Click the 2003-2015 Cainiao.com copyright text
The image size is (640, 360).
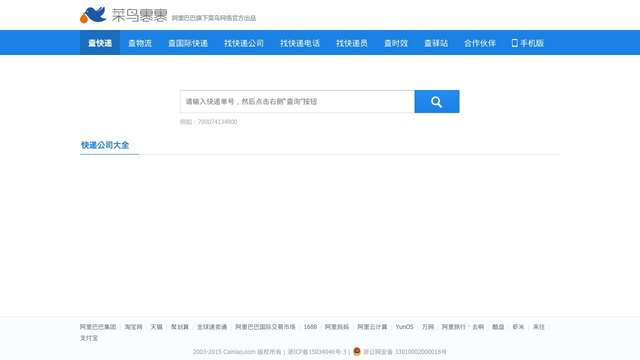pyautogui.click(x=237, y=352)
